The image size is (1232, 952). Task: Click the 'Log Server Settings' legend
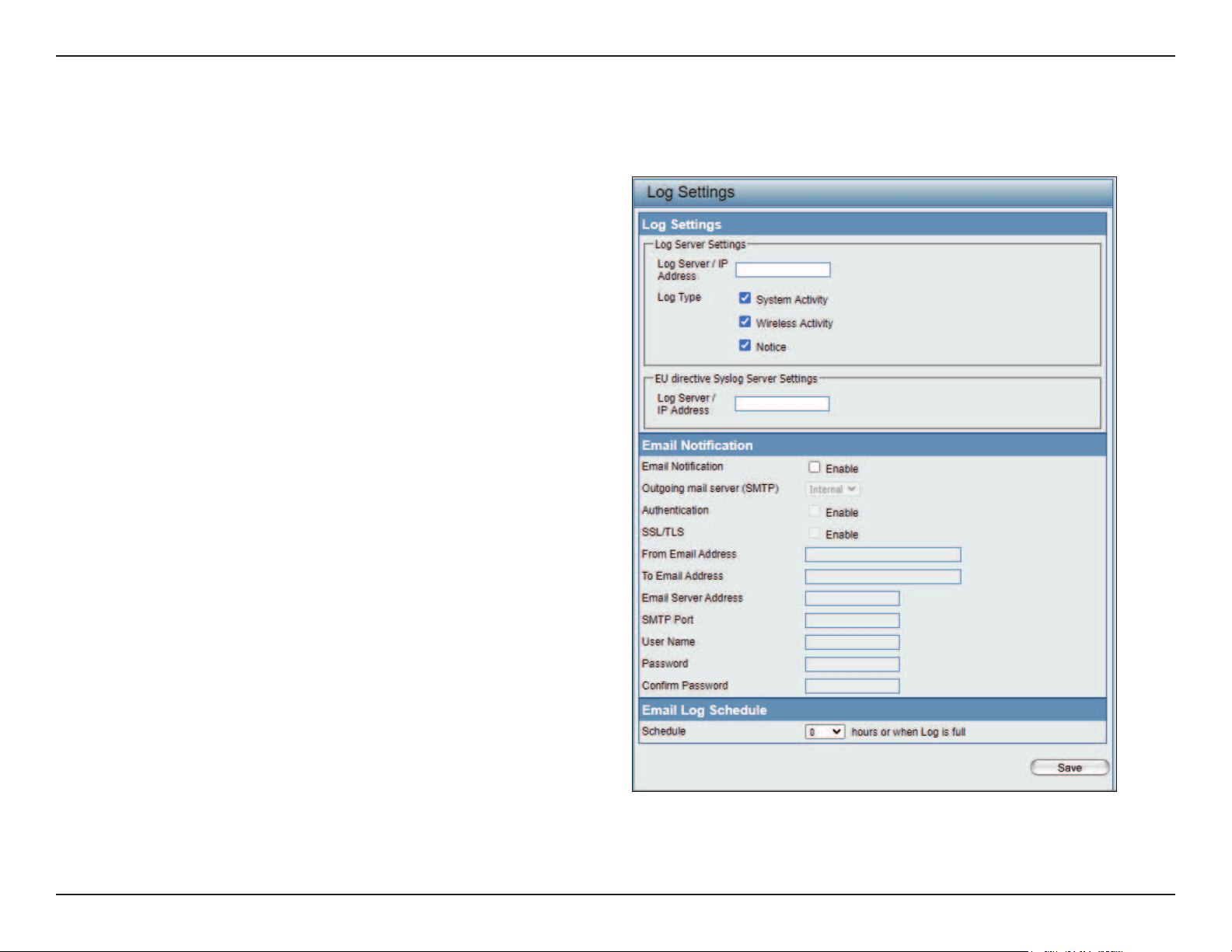tap(700, 244)
